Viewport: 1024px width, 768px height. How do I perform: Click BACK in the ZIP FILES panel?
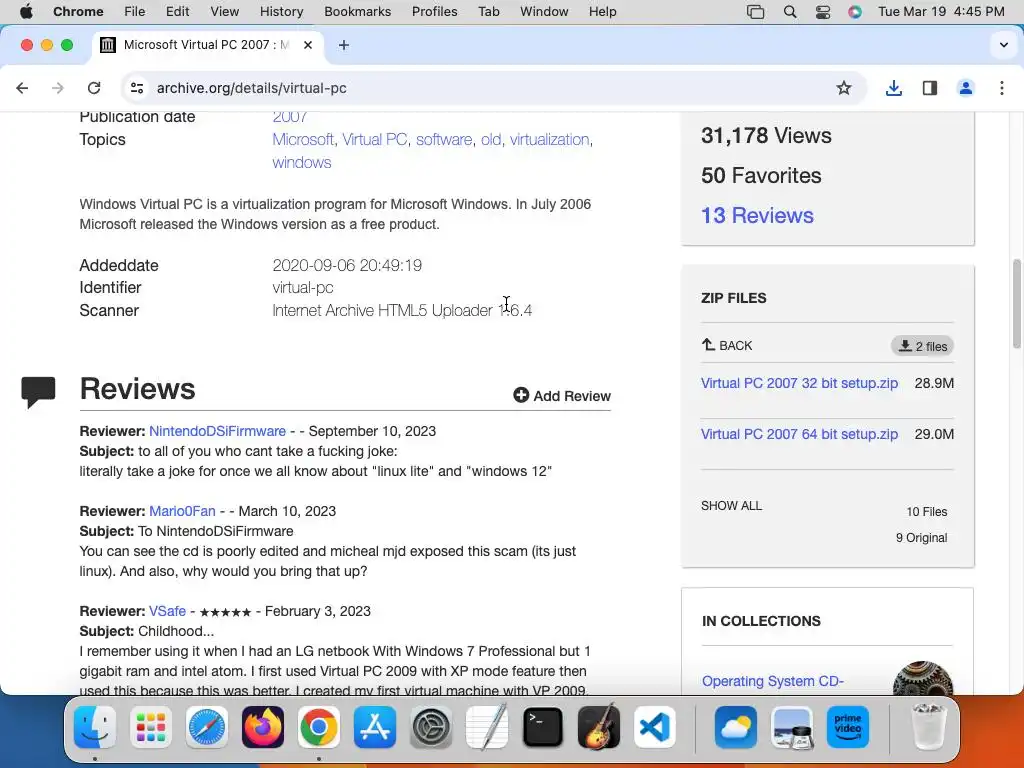(x=727, y=345)
